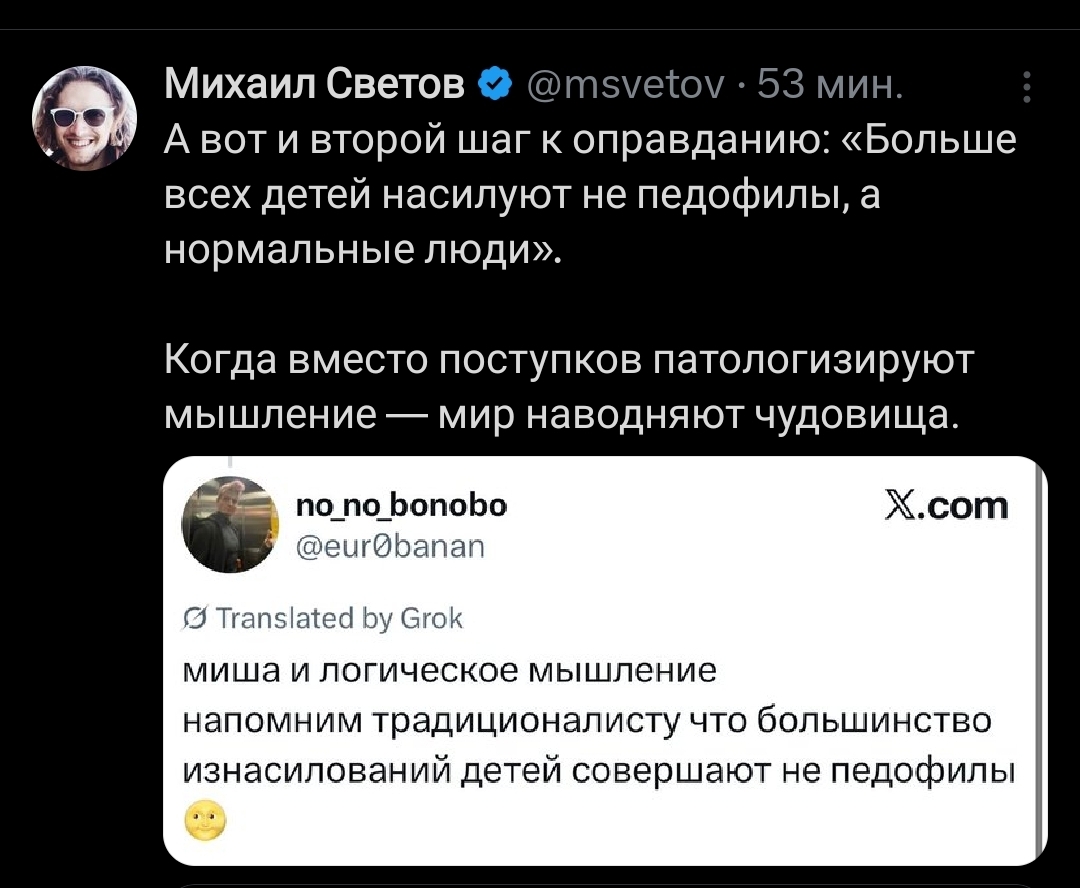This screenshot has width=1080, height=888.
Task: Click the moon face emoji
Action: click(x=205, y=822)
